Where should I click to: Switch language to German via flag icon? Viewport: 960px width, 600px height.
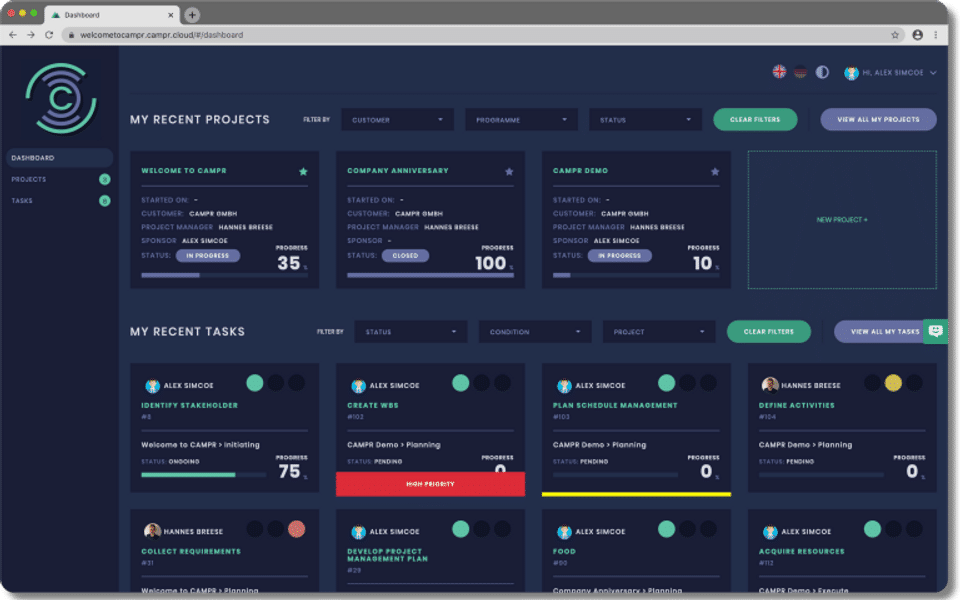pos(800,72)
